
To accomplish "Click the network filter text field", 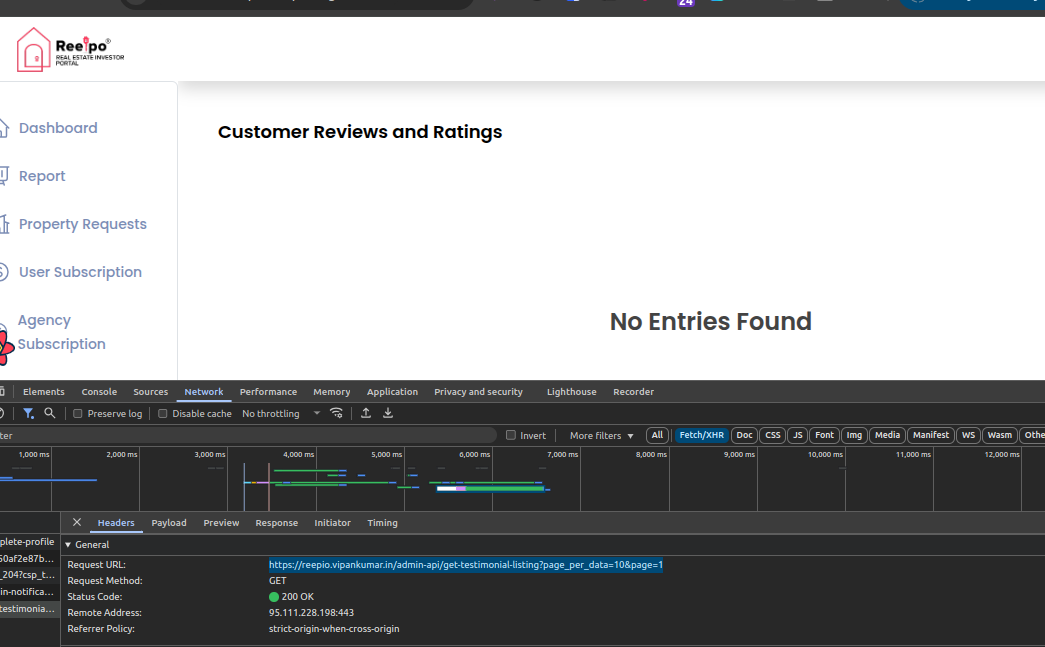I will tap(250, 436).
